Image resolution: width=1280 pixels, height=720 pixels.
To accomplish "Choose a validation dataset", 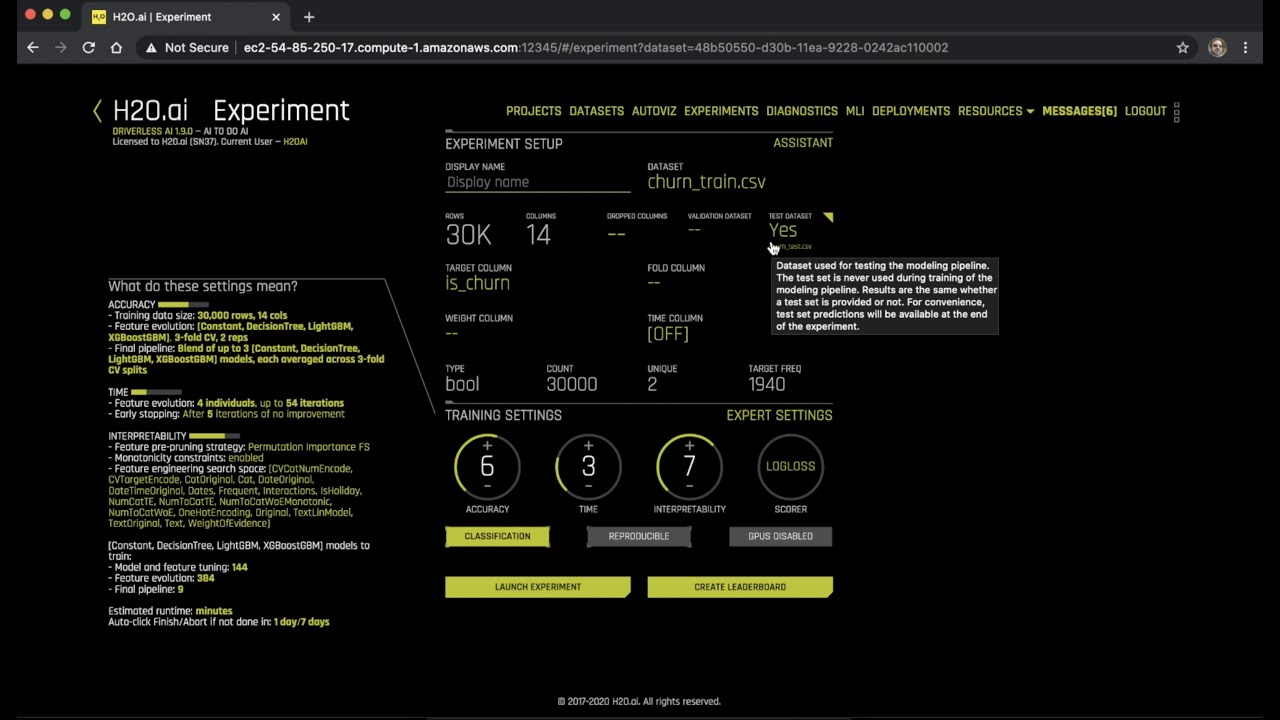I will pyautogui.click(x=694, y=230).
